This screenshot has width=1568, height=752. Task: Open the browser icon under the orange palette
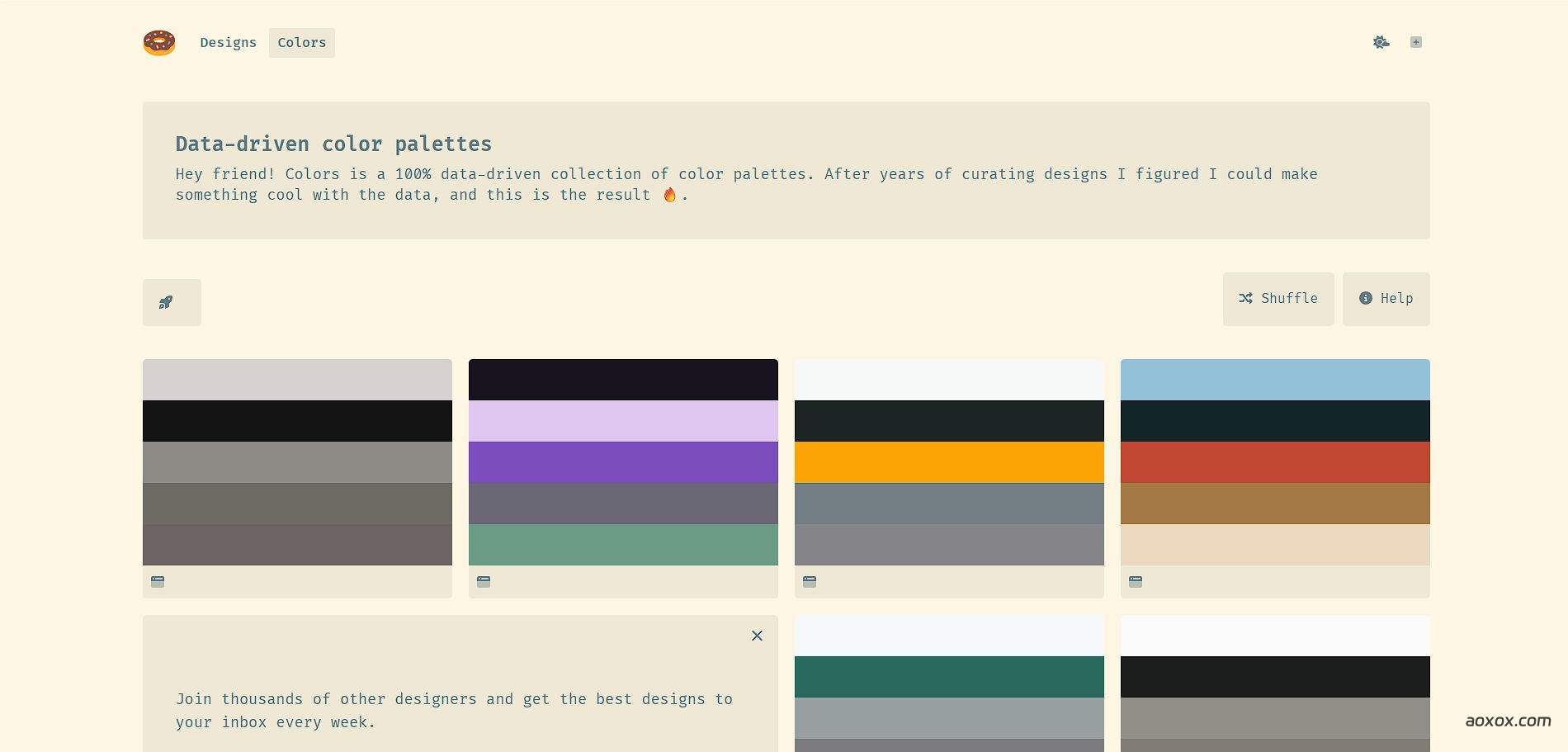(808, 581)
